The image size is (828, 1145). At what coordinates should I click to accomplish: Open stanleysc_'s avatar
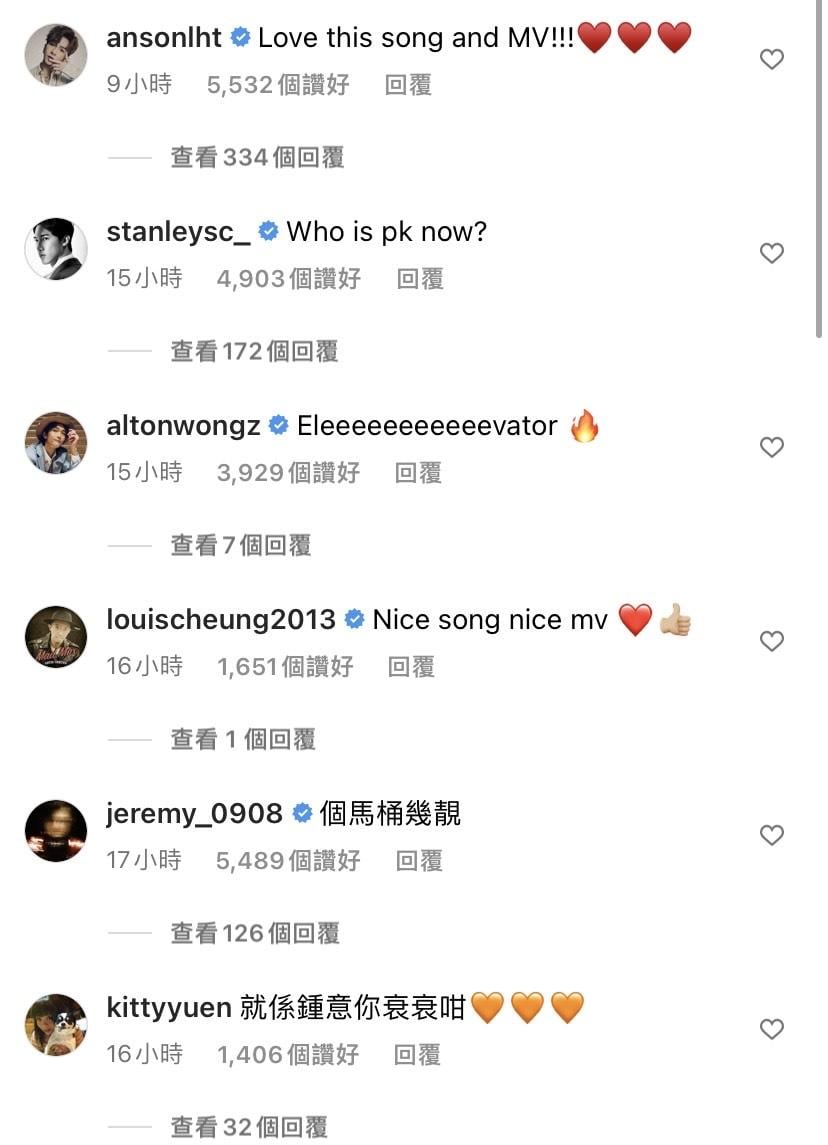(55, 249)
